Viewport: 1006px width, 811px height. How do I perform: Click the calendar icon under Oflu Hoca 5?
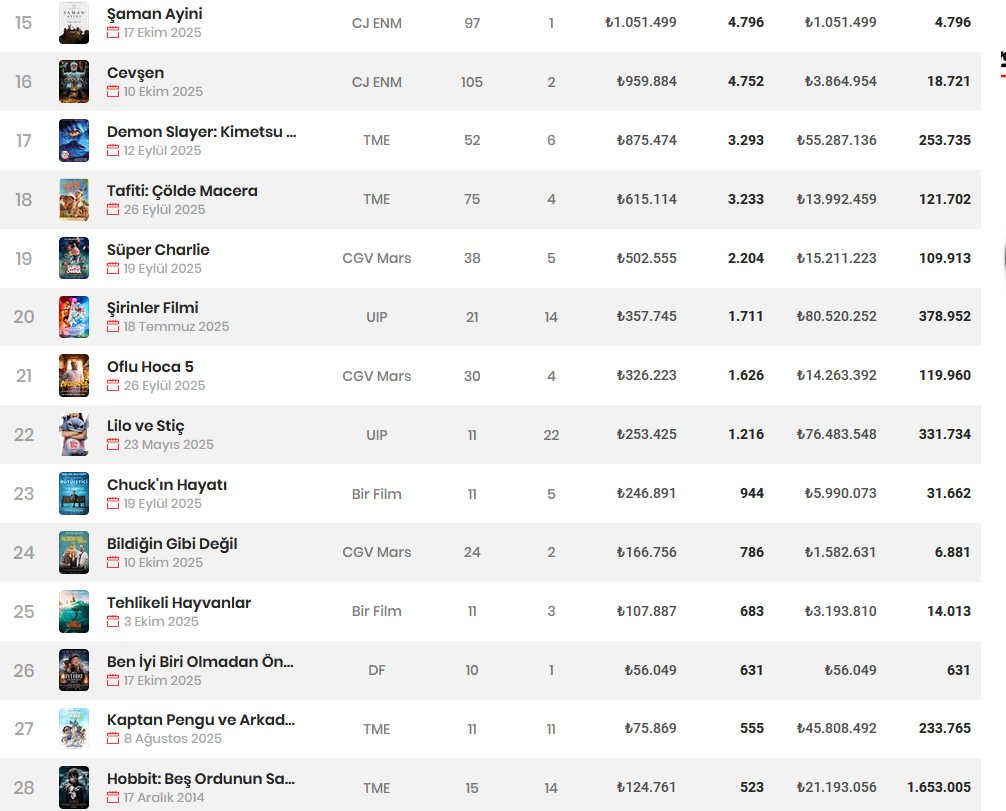coord(113,386)
